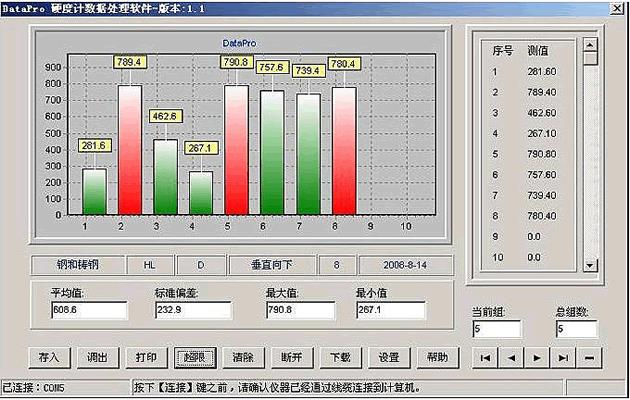Advance to the next data group

[538, 357]
